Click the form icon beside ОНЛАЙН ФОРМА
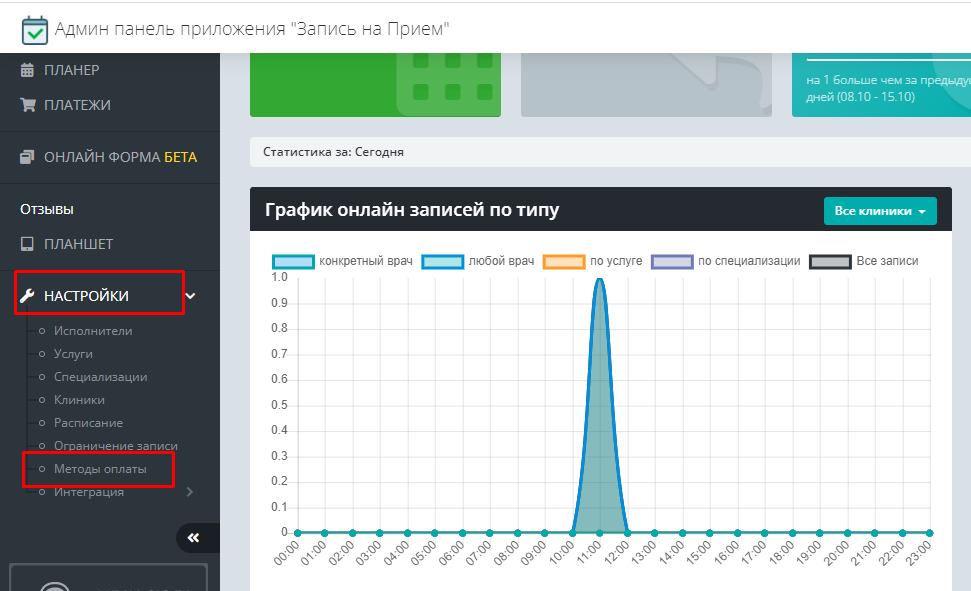The height and width of the screenshot is (591, 971). 28,157
